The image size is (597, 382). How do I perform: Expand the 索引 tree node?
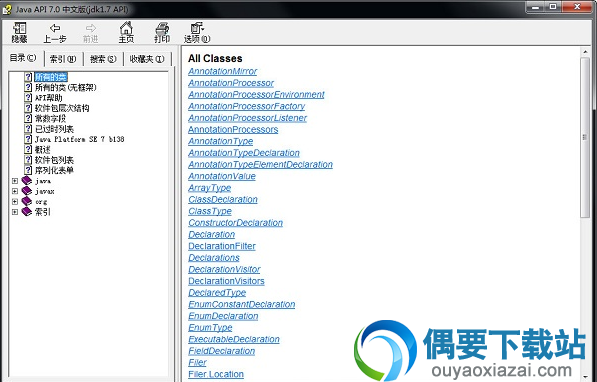15,212
